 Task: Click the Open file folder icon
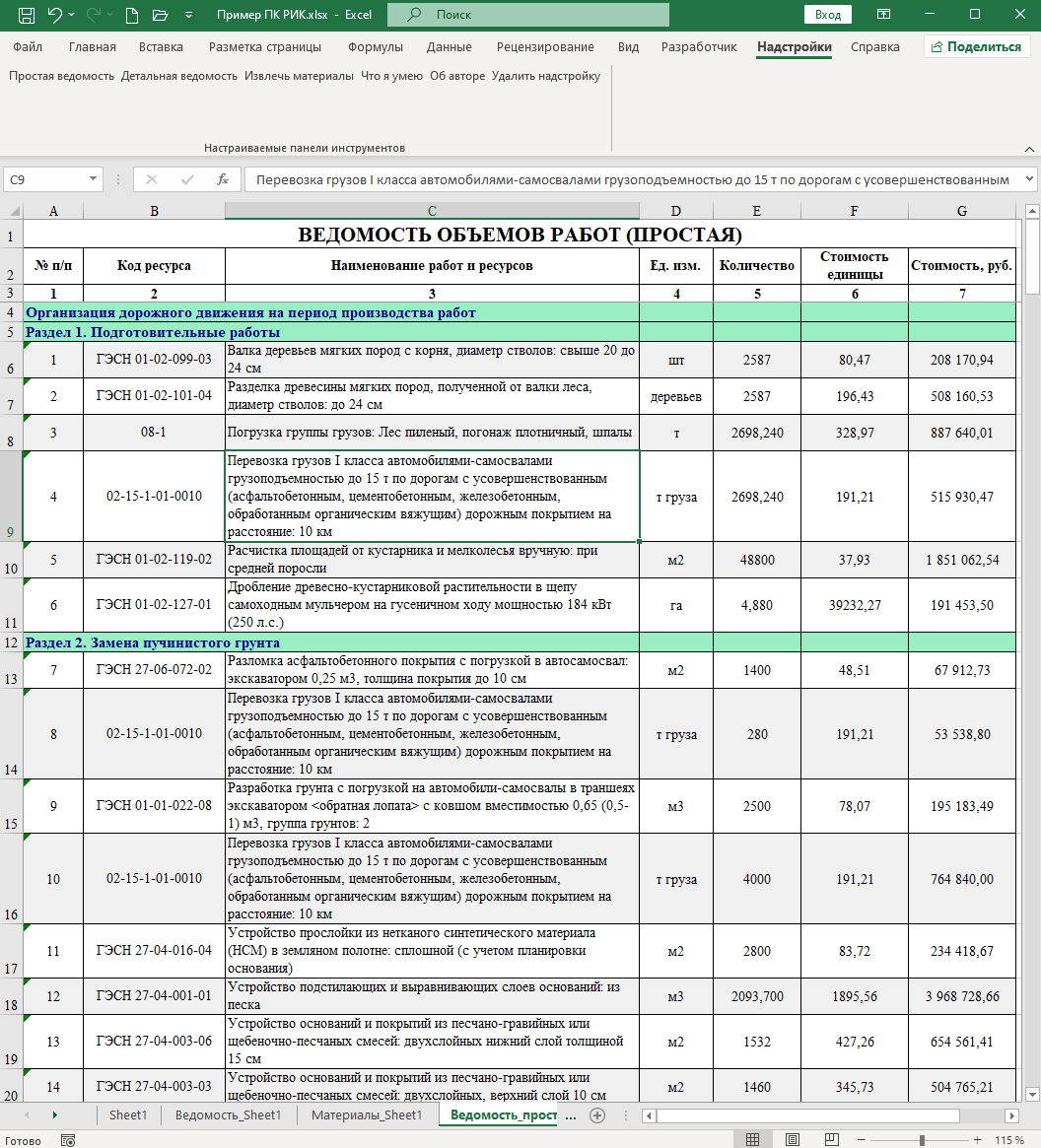click(x=160, y=15)
